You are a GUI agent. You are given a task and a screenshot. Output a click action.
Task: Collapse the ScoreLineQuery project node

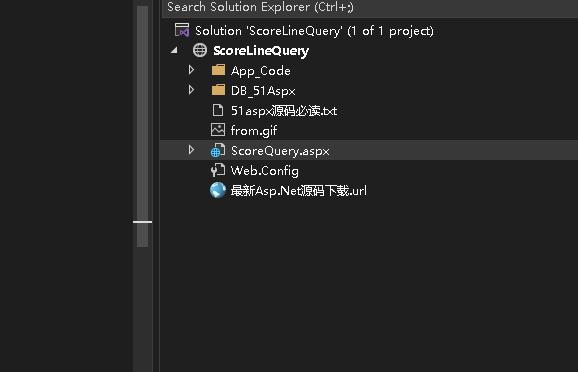174,50
